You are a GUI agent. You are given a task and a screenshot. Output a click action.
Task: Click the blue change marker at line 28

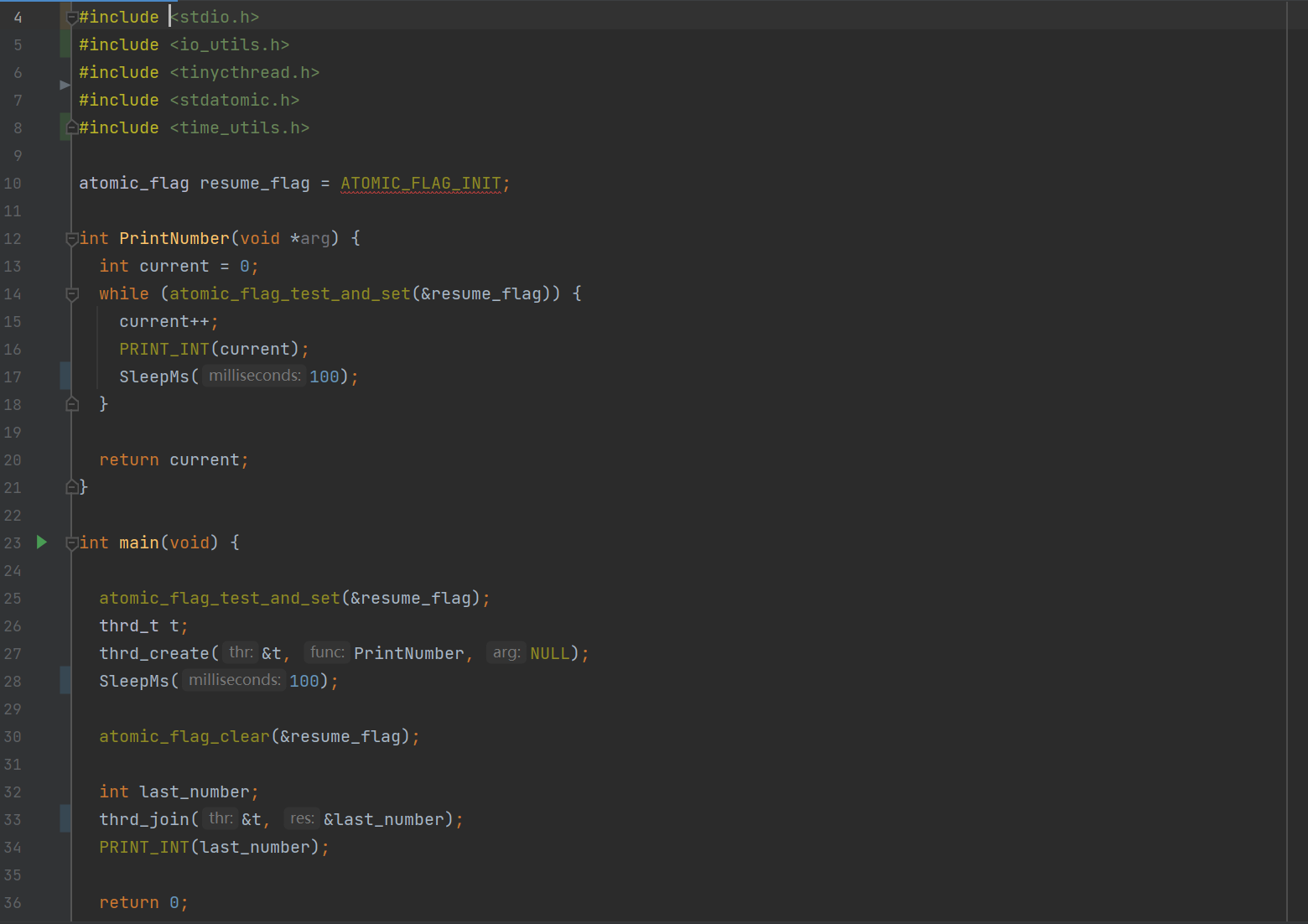[65, 680]
